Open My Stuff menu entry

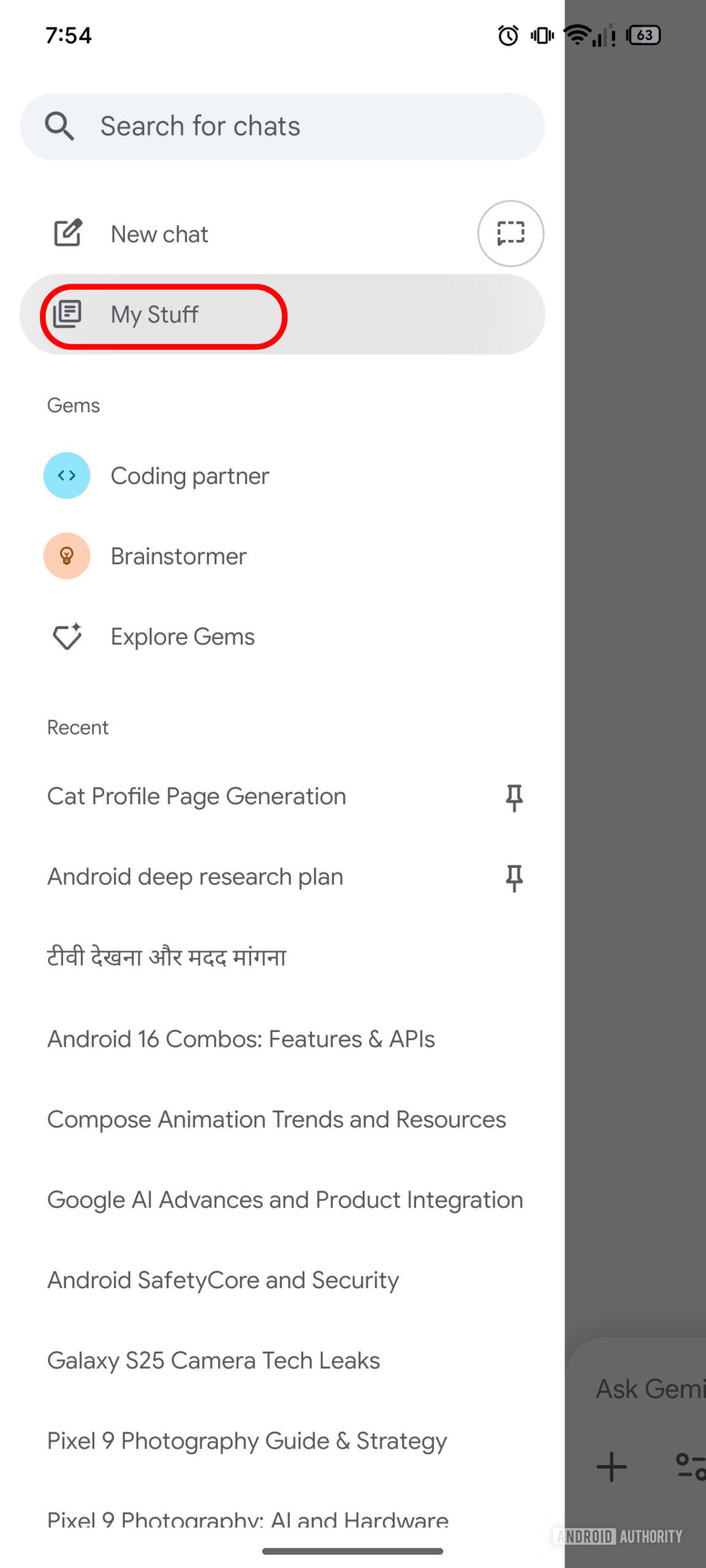[x=154, y=314]
